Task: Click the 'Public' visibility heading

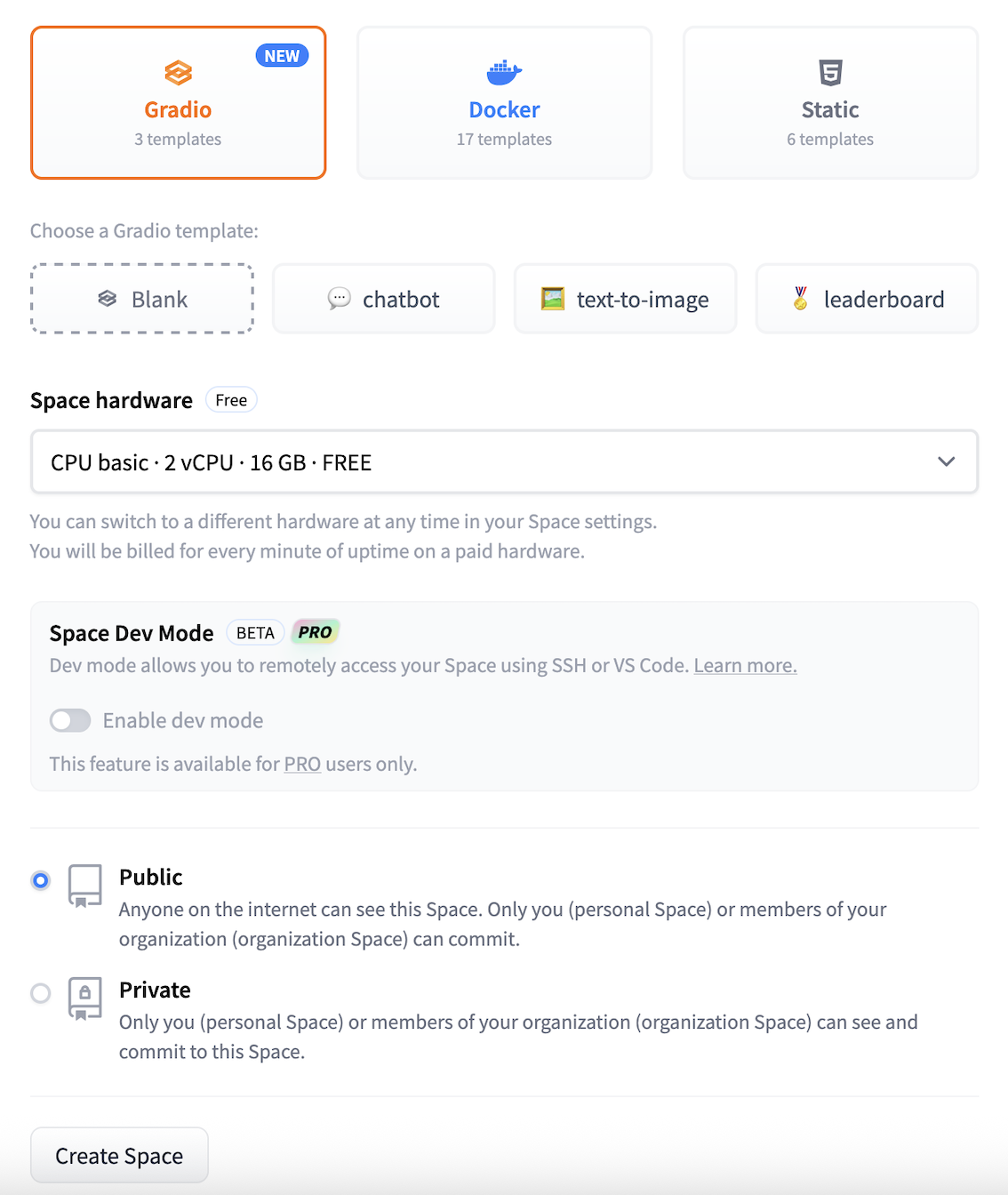Action: coord(151,878)
